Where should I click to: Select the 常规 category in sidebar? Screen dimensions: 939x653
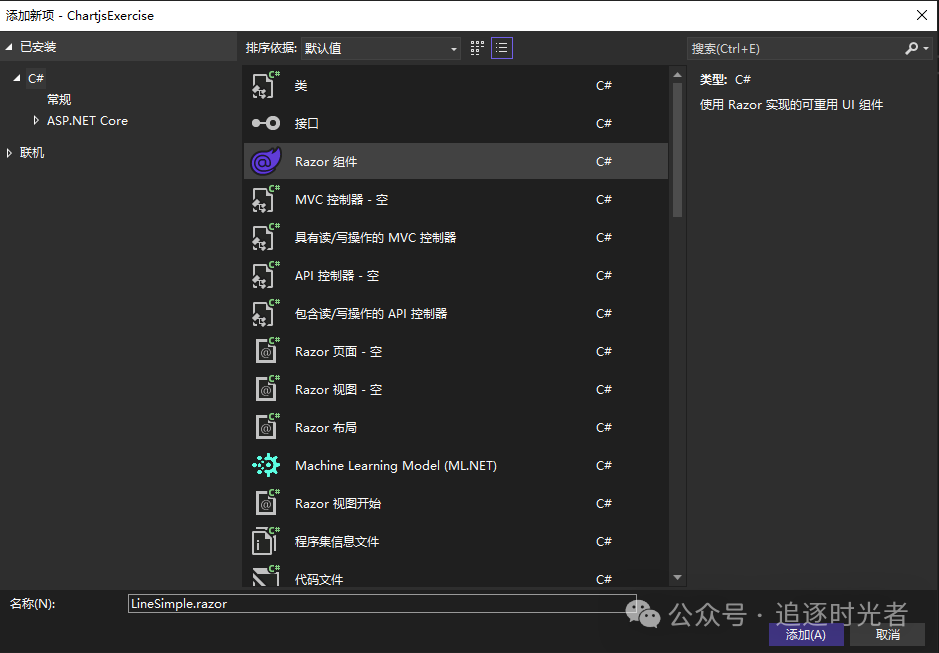(x=57, y=98)
